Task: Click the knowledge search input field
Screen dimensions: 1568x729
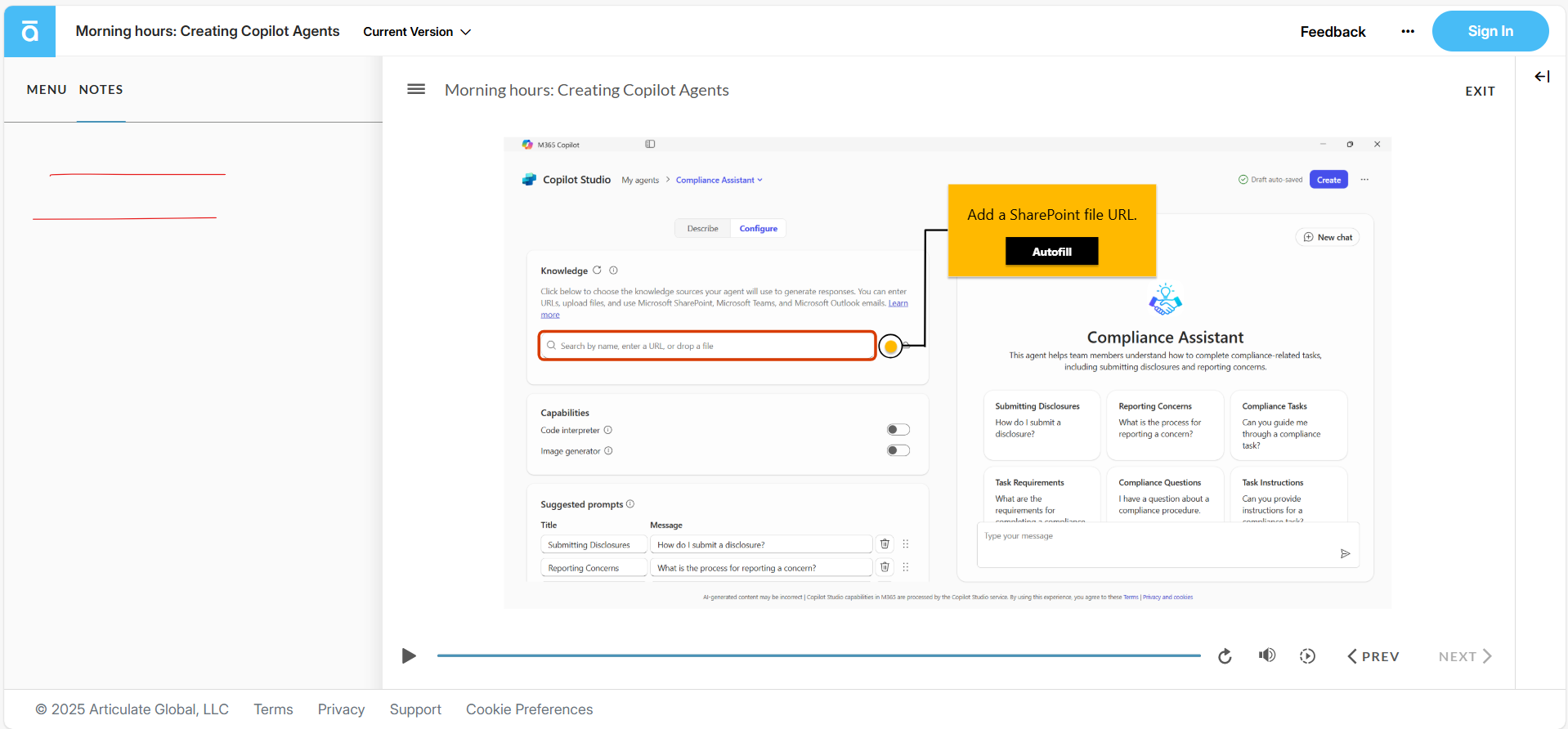Action: (x=707, y=346)
